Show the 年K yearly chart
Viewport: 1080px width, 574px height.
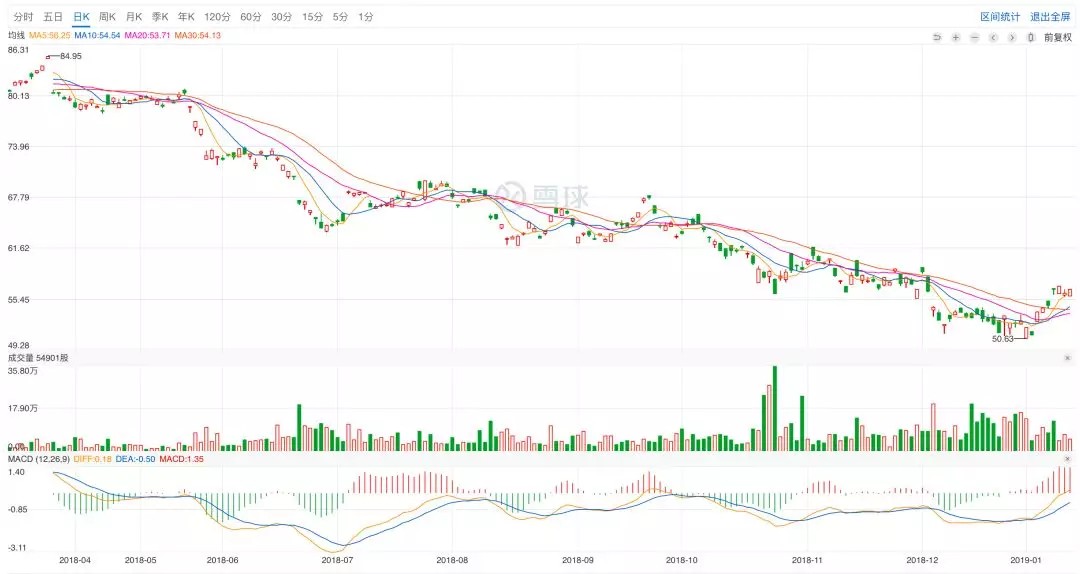point(186,17)
